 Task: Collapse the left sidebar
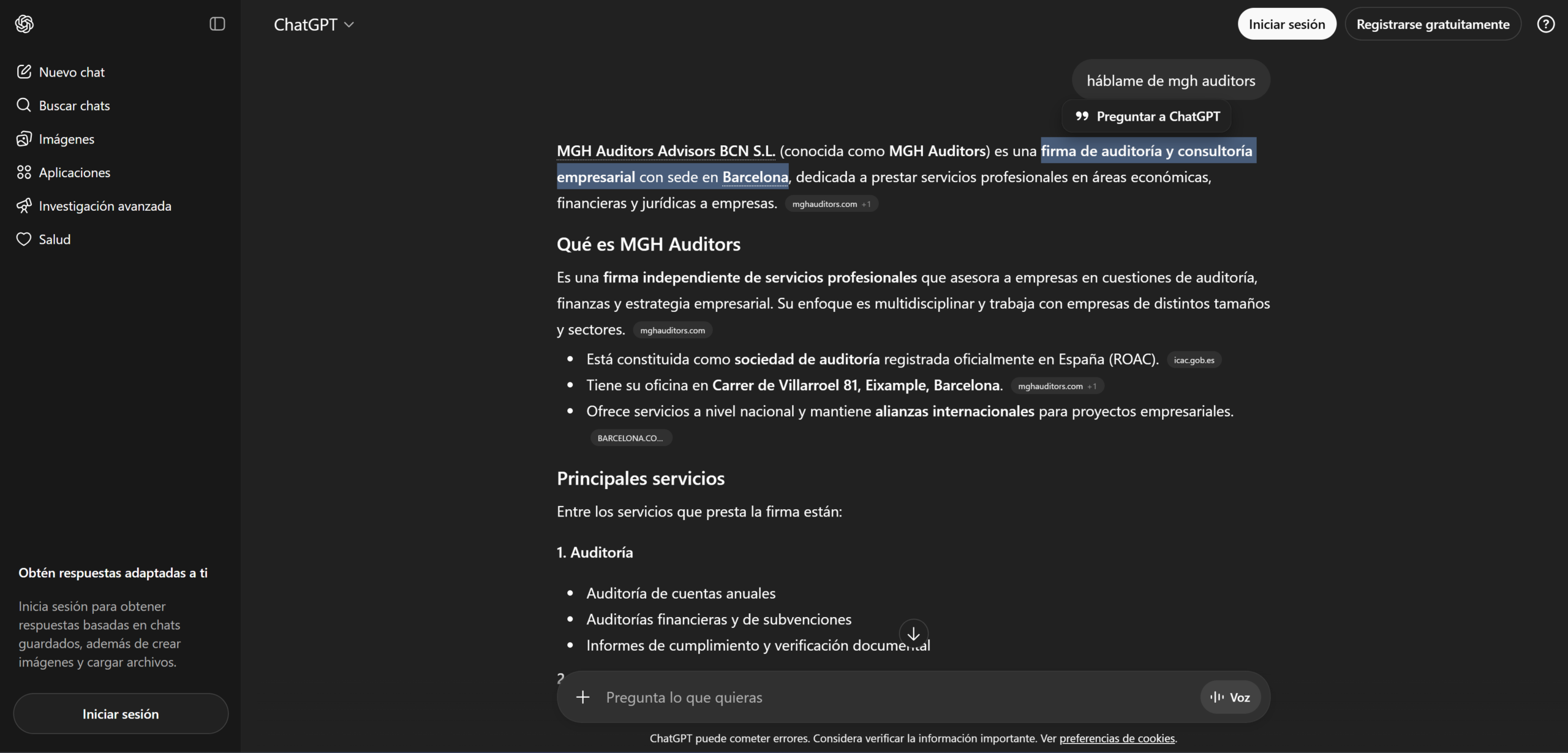pos(217,23)
